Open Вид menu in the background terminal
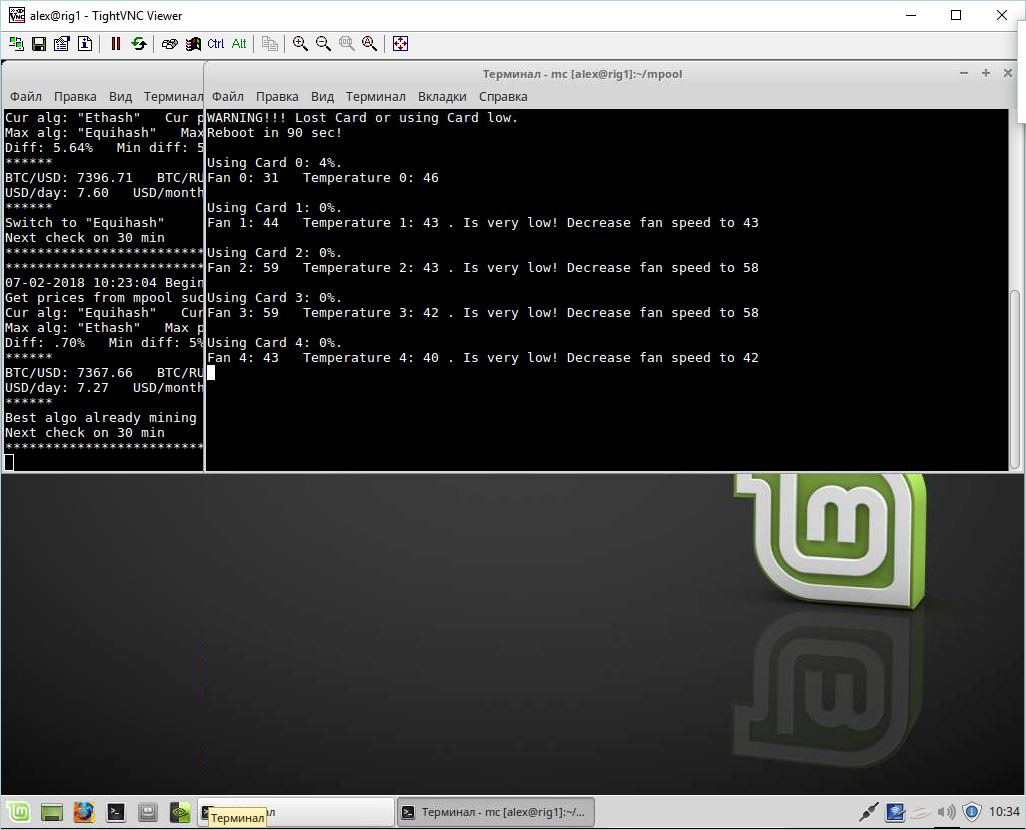 pos(120,97)
